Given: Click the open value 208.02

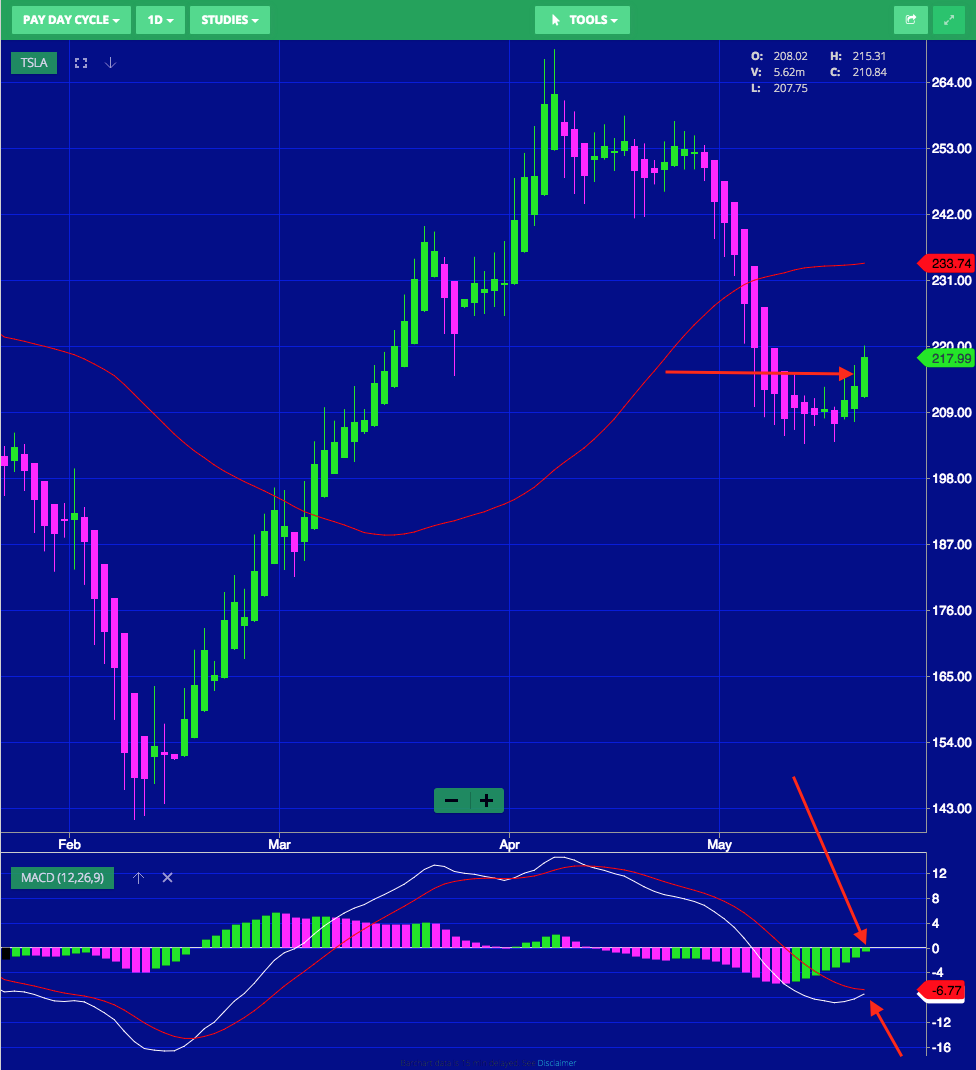Looking at the screenshot, I should pyautogui.click(x=790, y=56).
